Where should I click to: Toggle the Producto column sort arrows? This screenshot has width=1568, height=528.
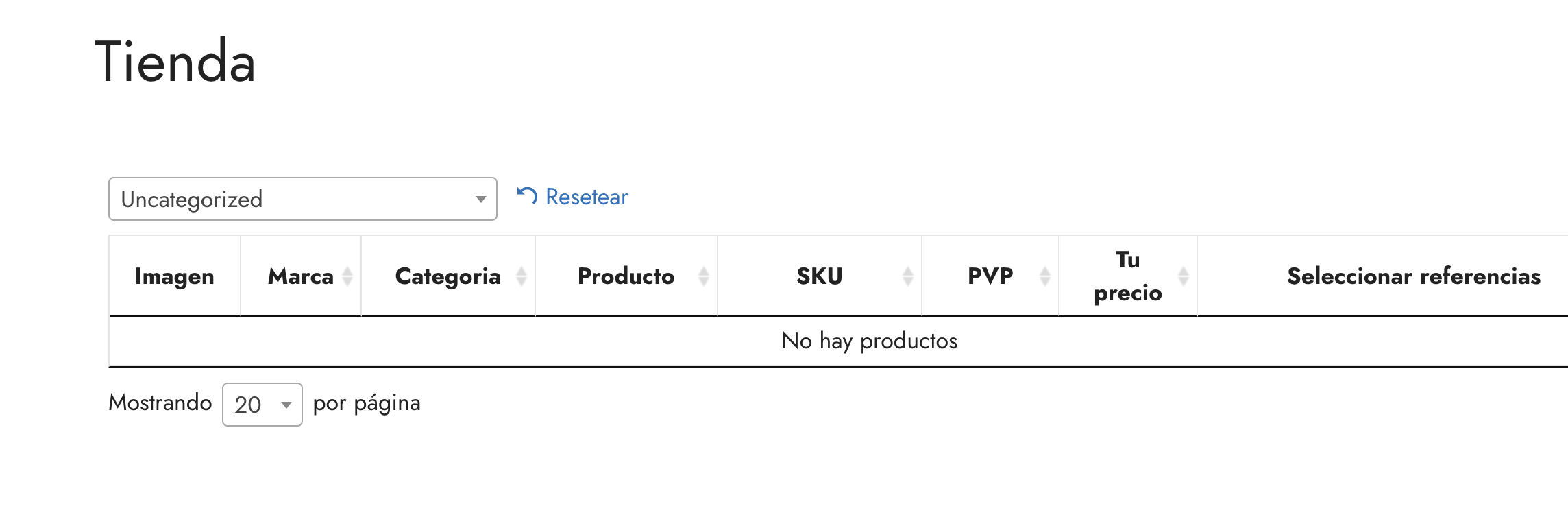point(703,276)
